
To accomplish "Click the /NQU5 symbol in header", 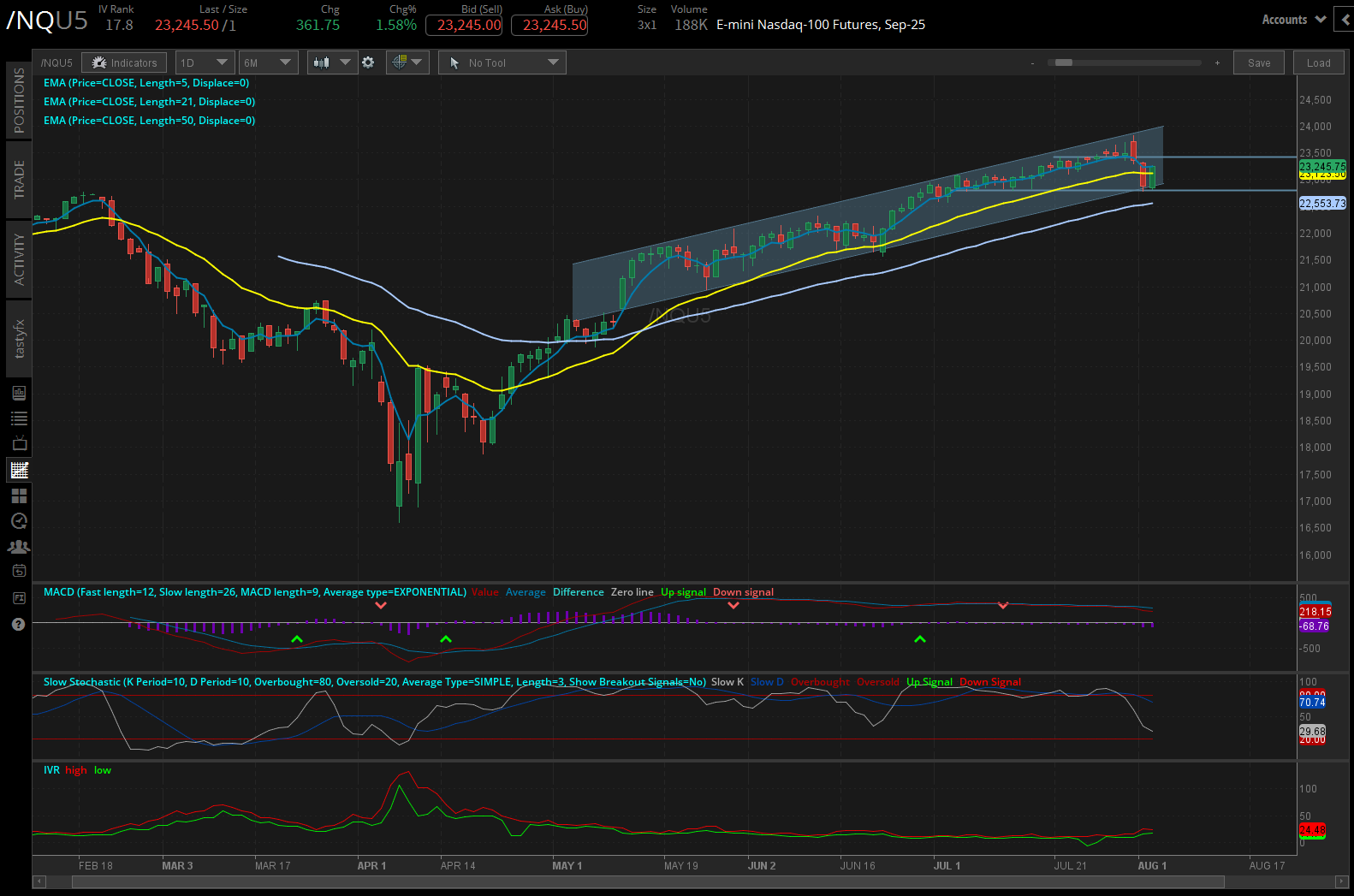I will 47,21.
